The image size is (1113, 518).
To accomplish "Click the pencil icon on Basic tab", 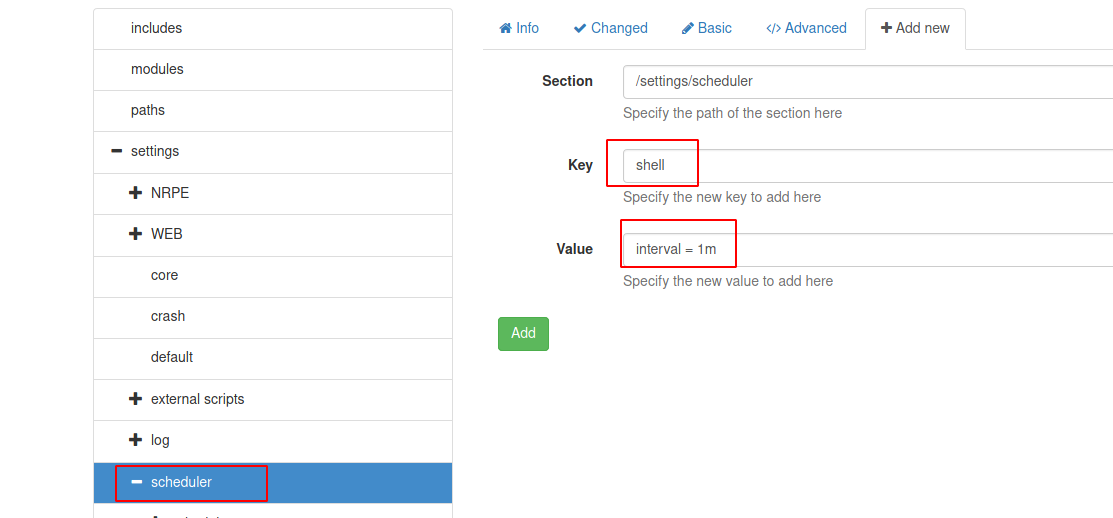I will [x=688, y=28].
